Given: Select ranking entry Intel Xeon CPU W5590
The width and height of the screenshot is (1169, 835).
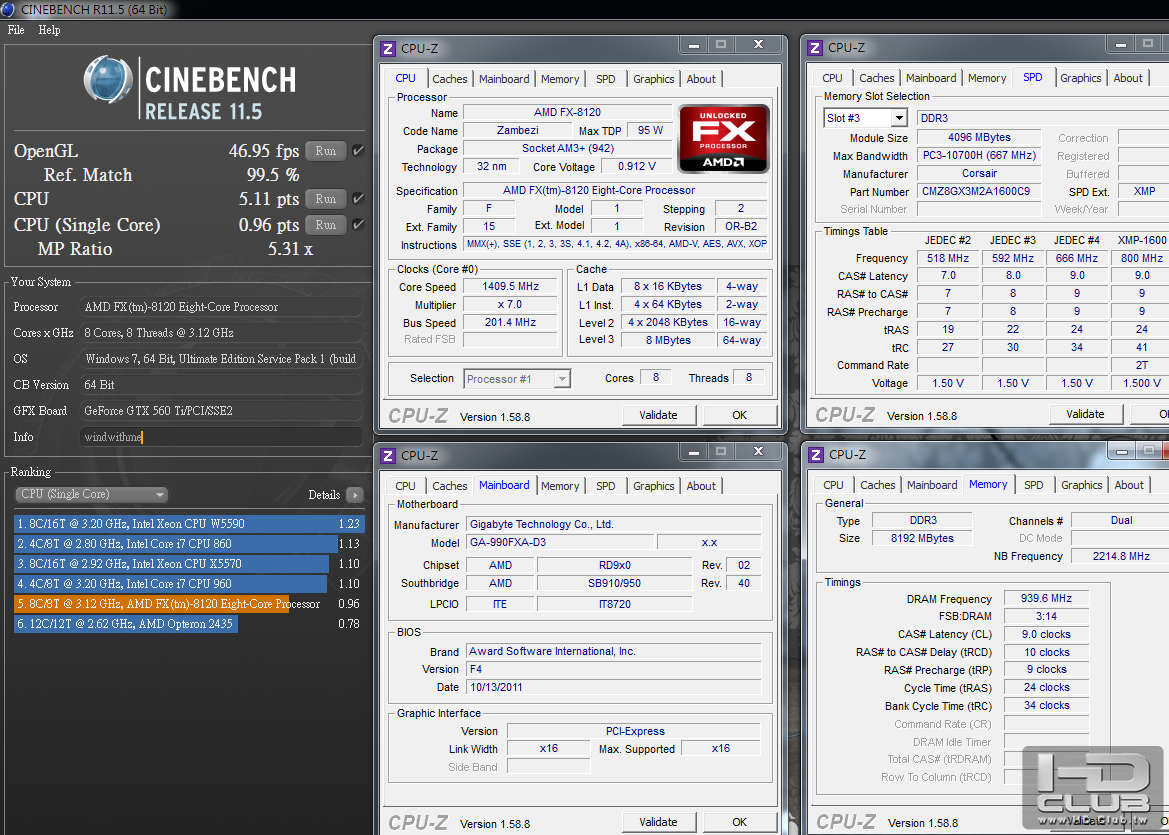Looking at the screenshot, I should pos(189,523).
